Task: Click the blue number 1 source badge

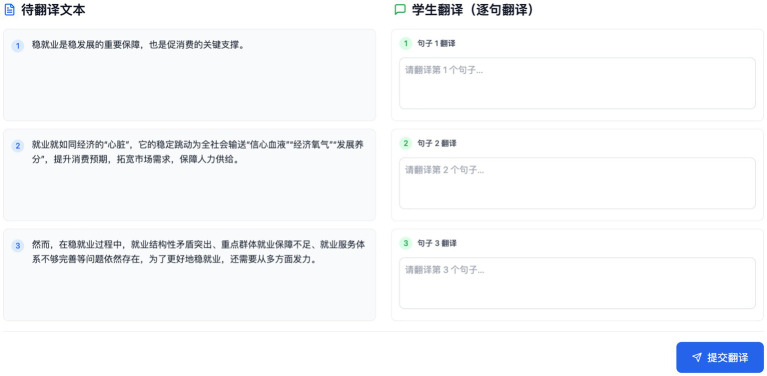Action: (x=18, y=46)
